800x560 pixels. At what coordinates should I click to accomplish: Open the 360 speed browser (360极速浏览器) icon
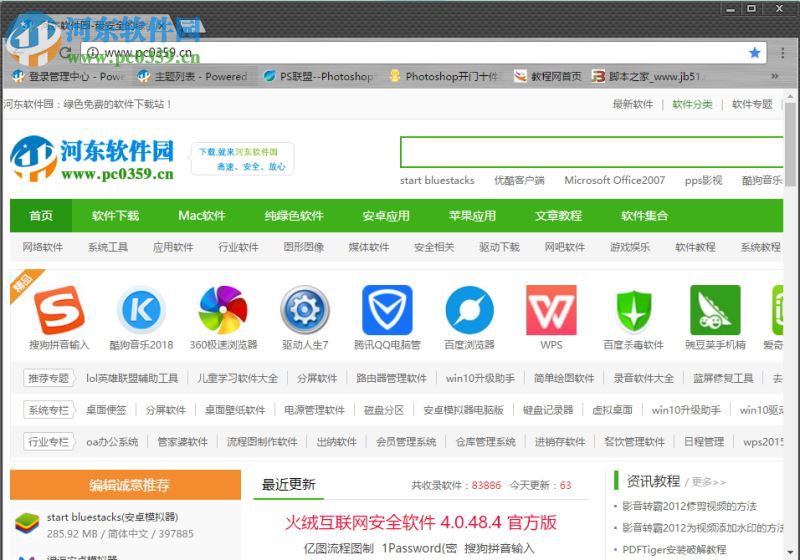coord(223,310)
